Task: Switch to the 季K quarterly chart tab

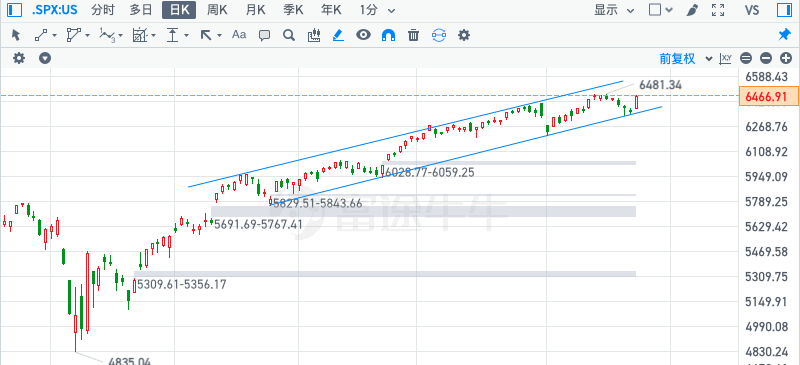Action: pos(293,10)
